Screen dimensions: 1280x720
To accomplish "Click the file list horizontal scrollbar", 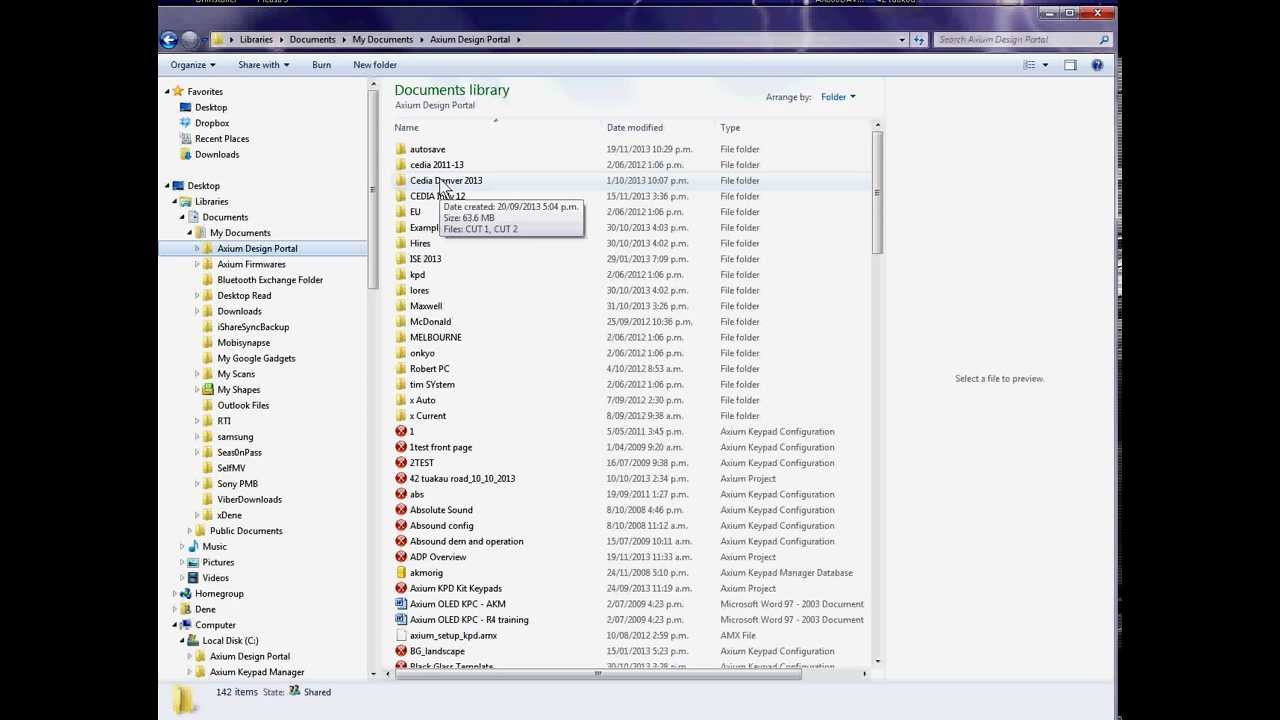I will click(x=598, y=674).
